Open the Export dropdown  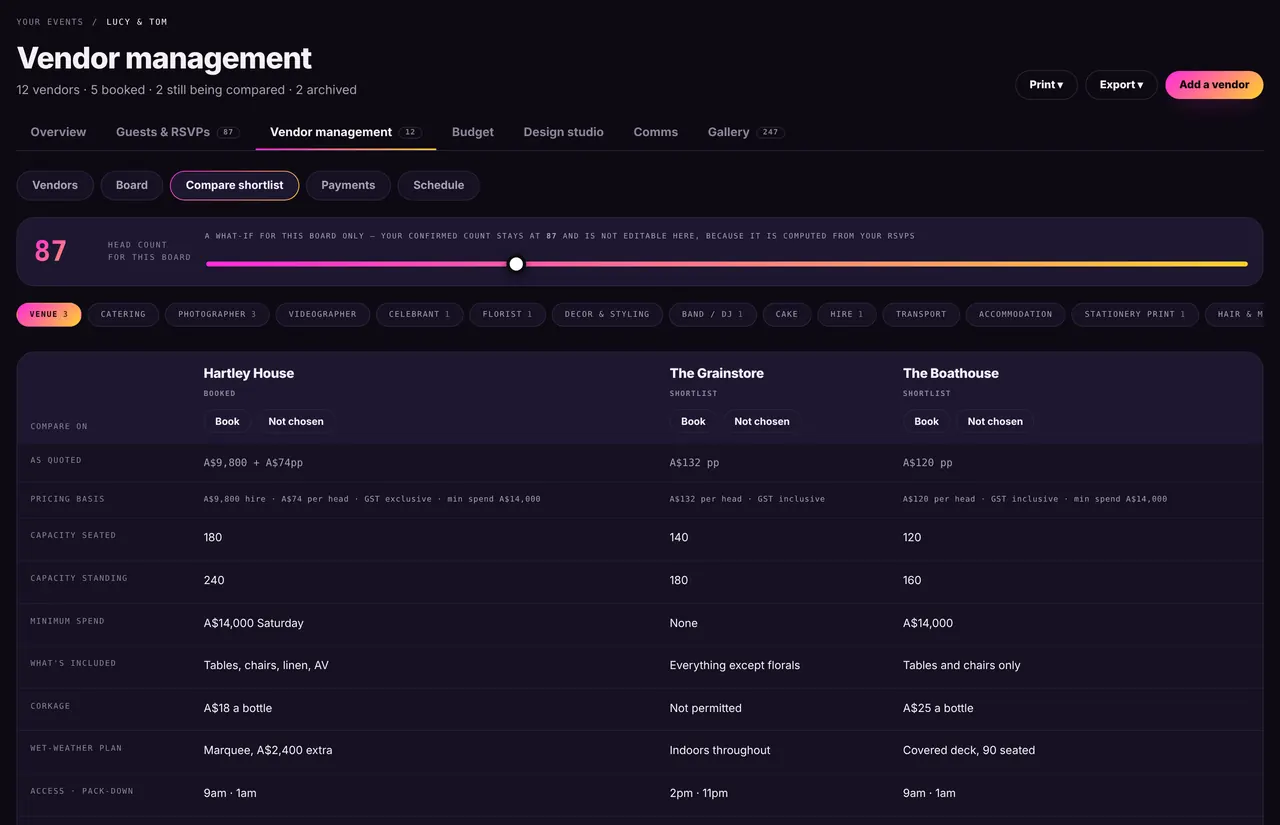pyautogui.click(x=1121, y=85)
